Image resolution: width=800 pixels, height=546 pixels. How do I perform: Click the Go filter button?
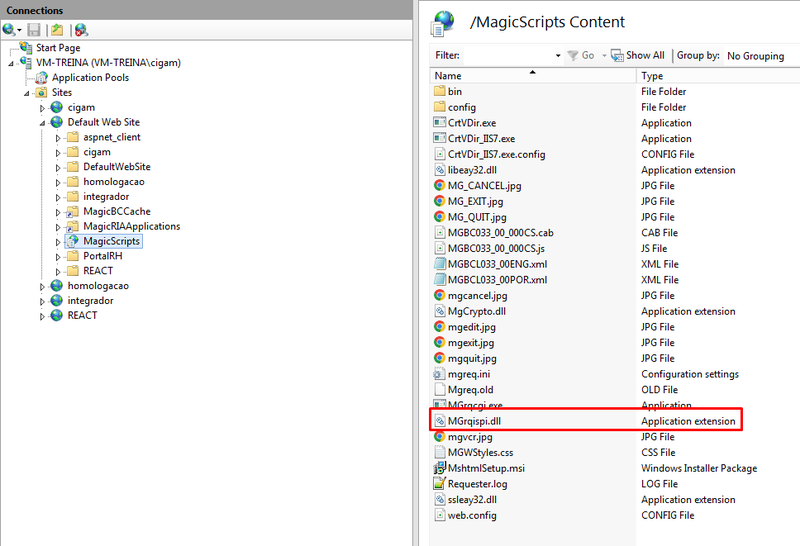pos(582,55)
